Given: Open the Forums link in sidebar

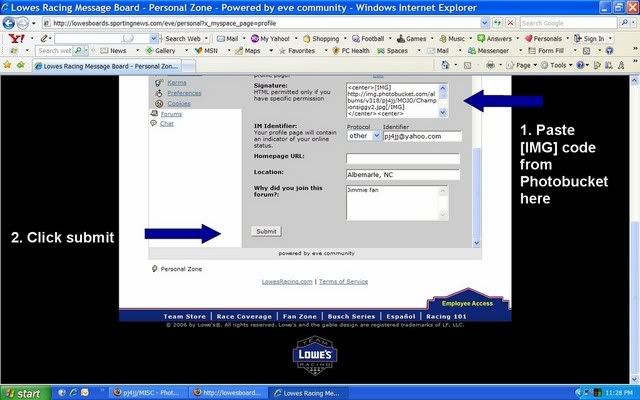Looking at the screenshot, I should click(x=171, y=114).
